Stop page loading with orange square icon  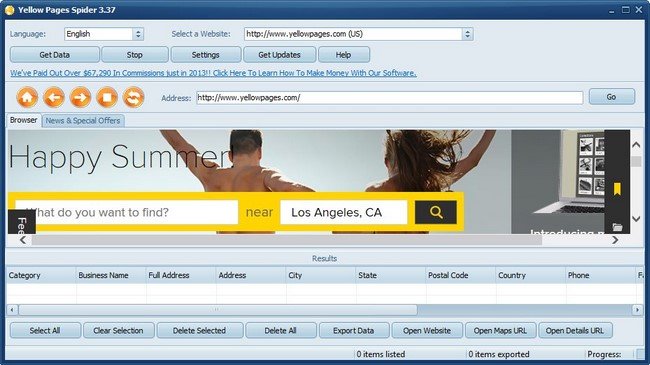point(107,97)
